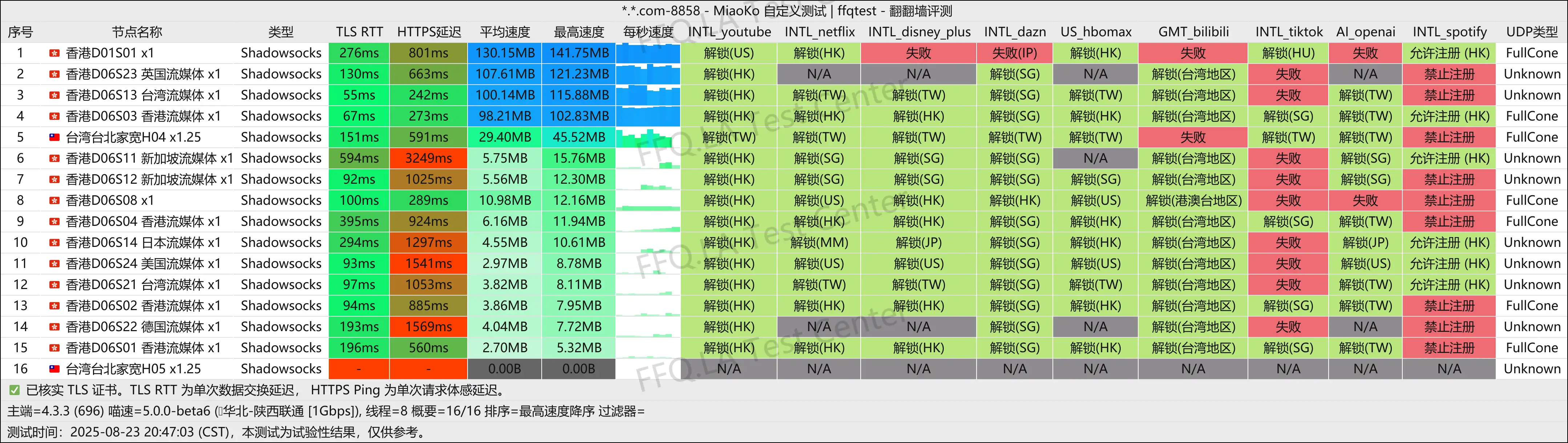Click the AI_openai column header

(1365, 32)
